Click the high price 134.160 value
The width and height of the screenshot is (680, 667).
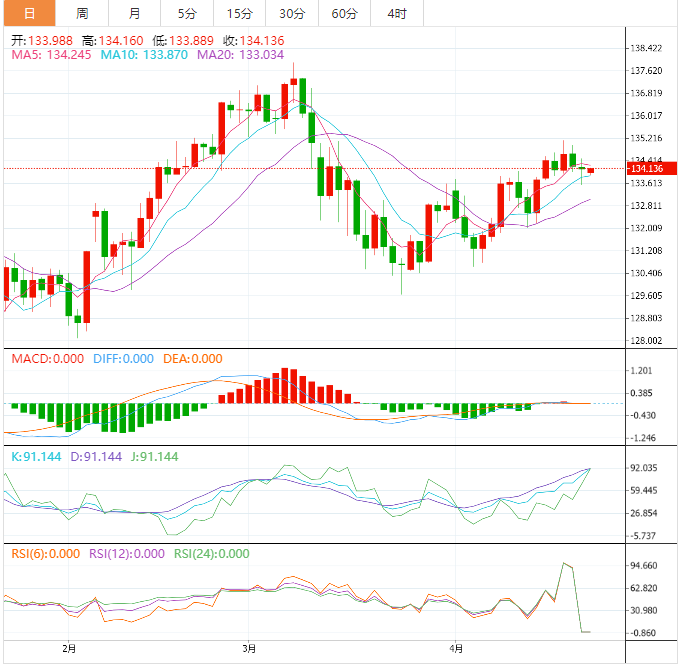[x=121, y=41]
